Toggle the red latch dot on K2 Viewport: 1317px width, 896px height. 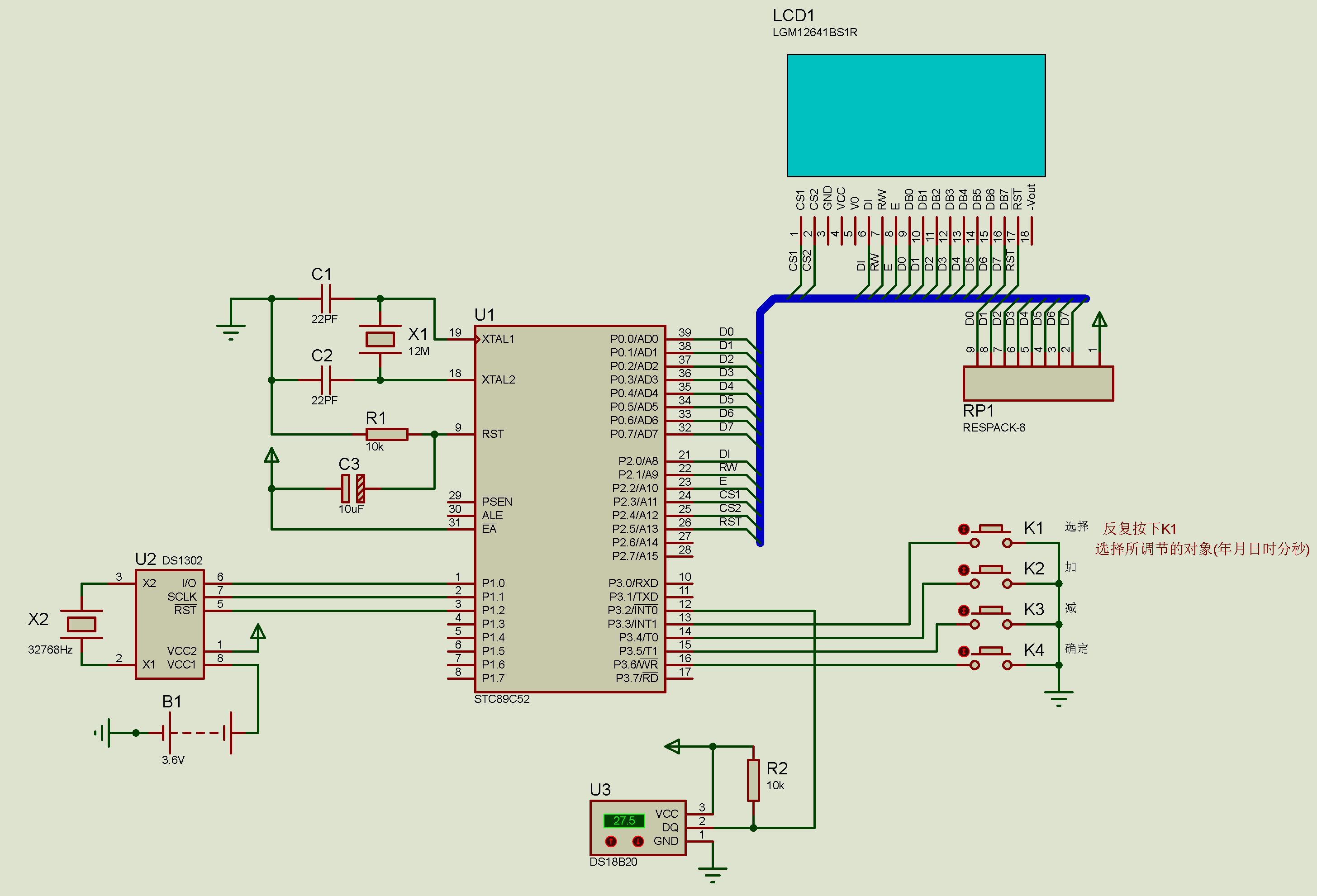963,570
